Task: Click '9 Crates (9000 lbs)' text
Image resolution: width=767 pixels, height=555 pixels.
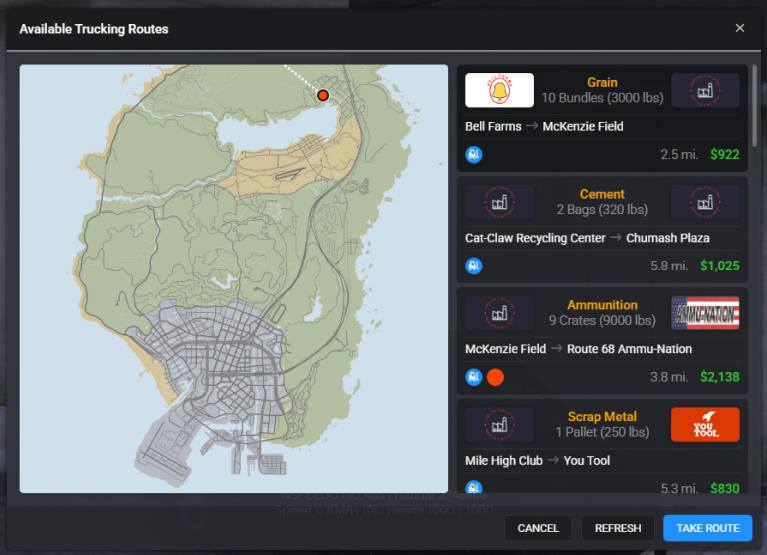Action: pos(602,321)
